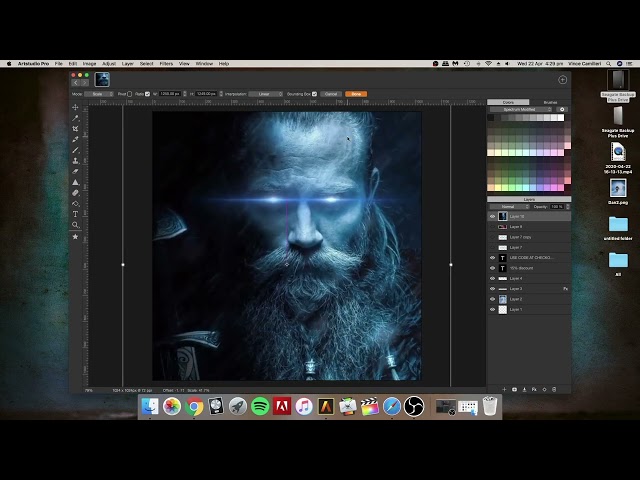Screen dimensions: 640x480
Task: Hide Layer 3 via eye icon
Action: [x=493, y=289]
